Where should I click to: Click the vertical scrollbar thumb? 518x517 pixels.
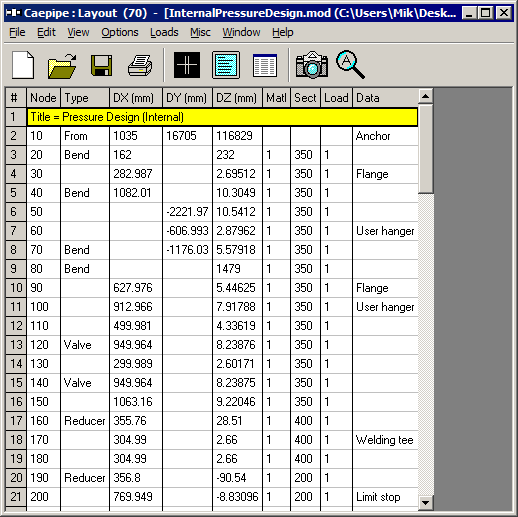tap(425, 148)
